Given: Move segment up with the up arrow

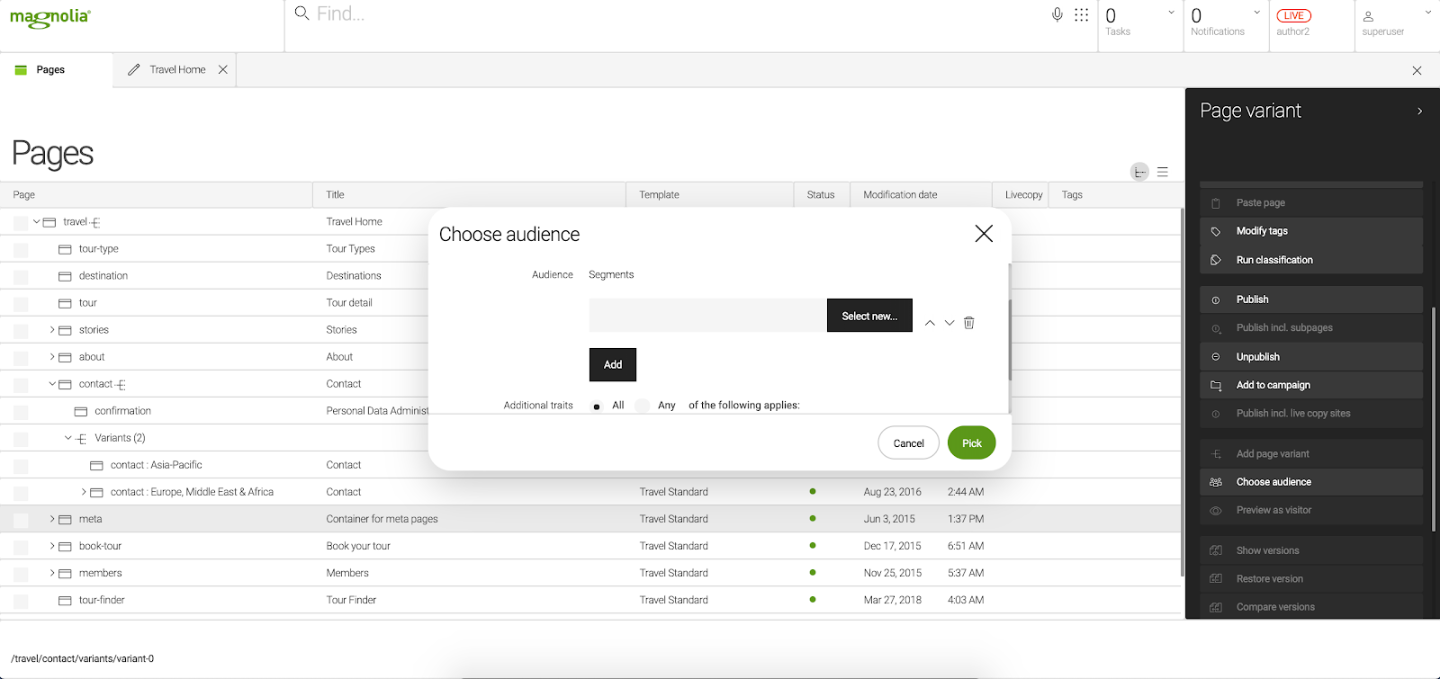Looking at the screenshot, I should point(930,323).
